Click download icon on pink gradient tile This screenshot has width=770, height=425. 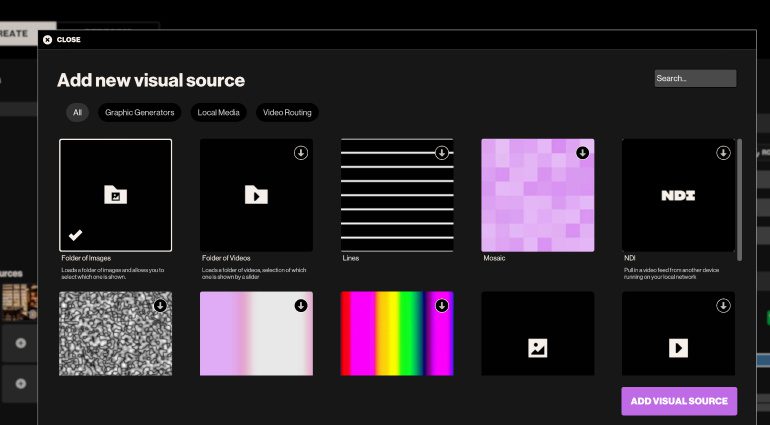tap(301, 306)
